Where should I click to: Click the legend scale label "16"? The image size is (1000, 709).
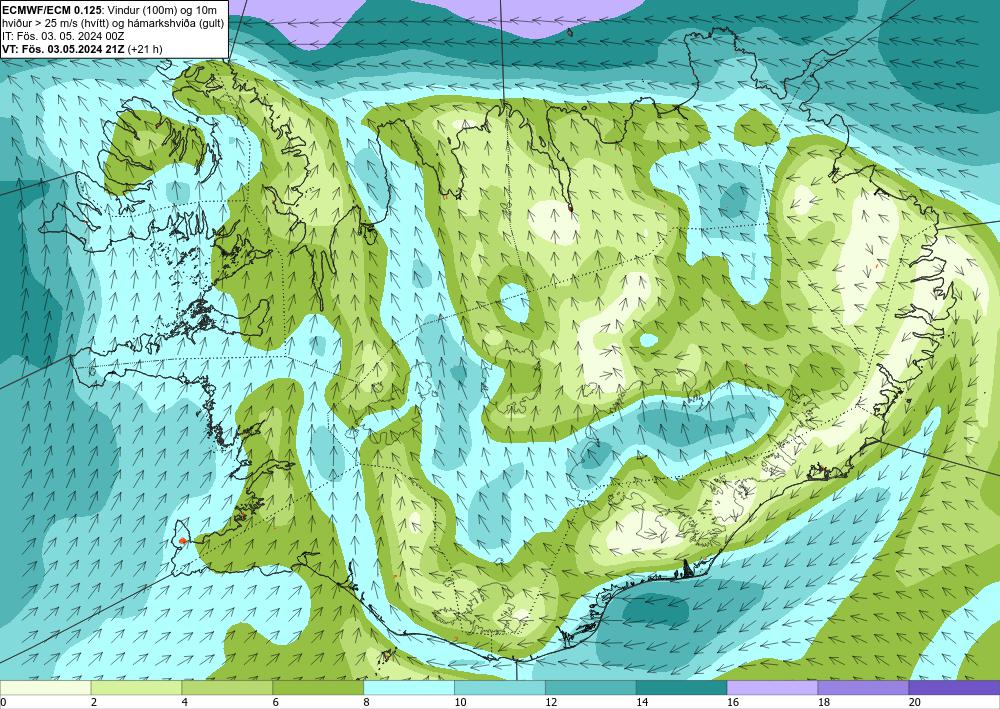click(x=733, y=703)
